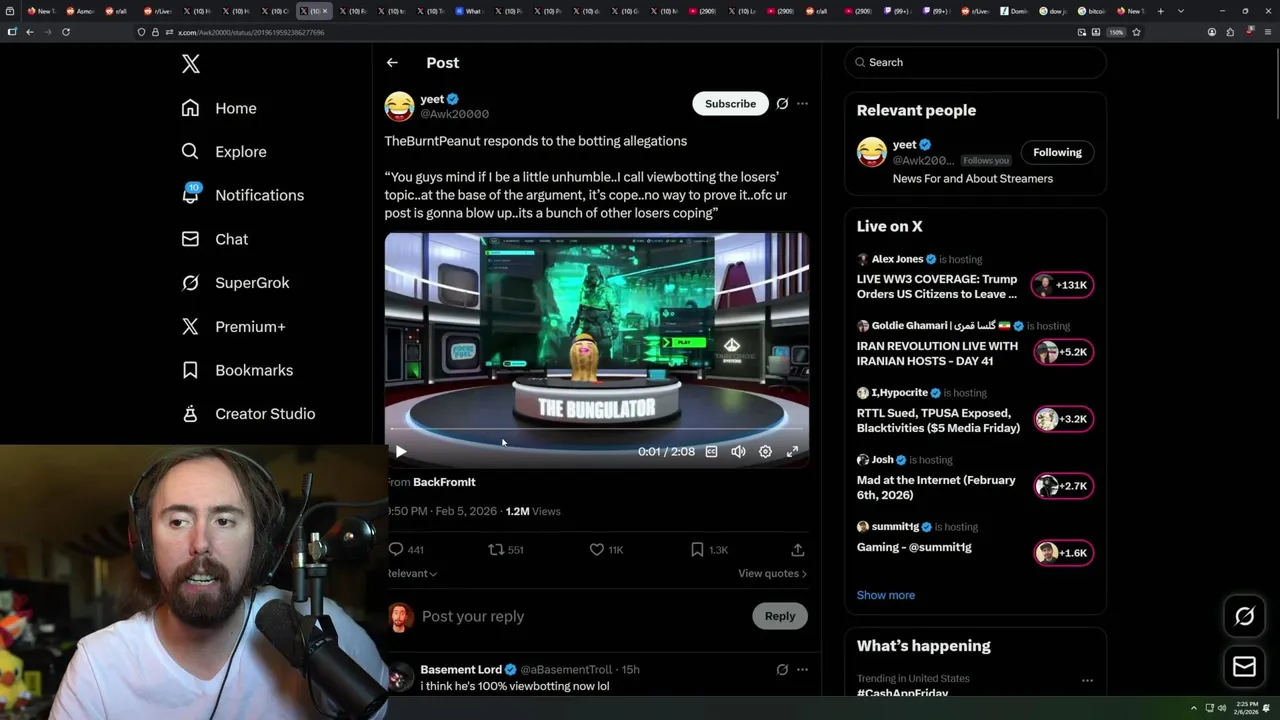
Task: Click back arrow next to Post
Action: click(x=392, y=62)
